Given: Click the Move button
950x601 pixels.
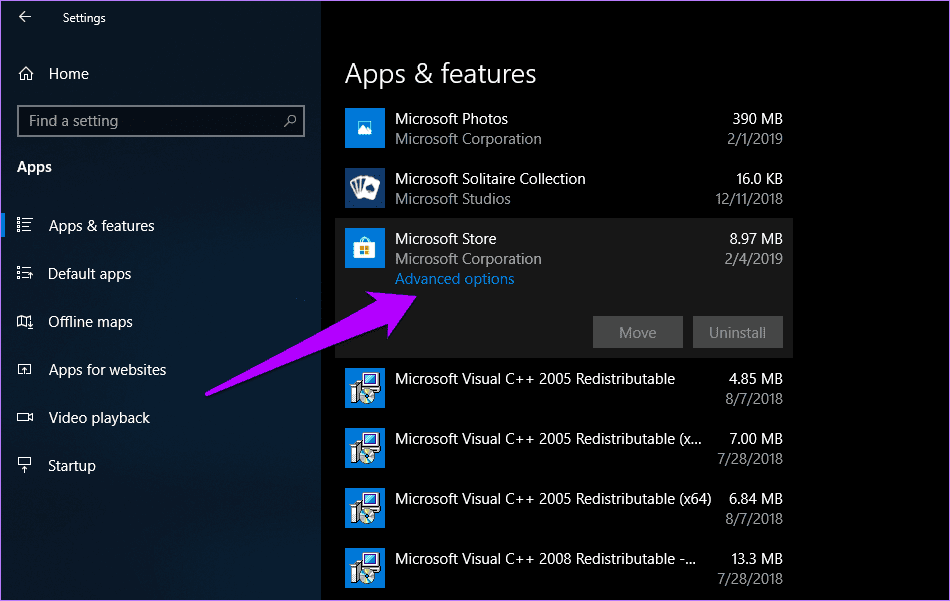Looking at the screenshot, I should 637,332.
